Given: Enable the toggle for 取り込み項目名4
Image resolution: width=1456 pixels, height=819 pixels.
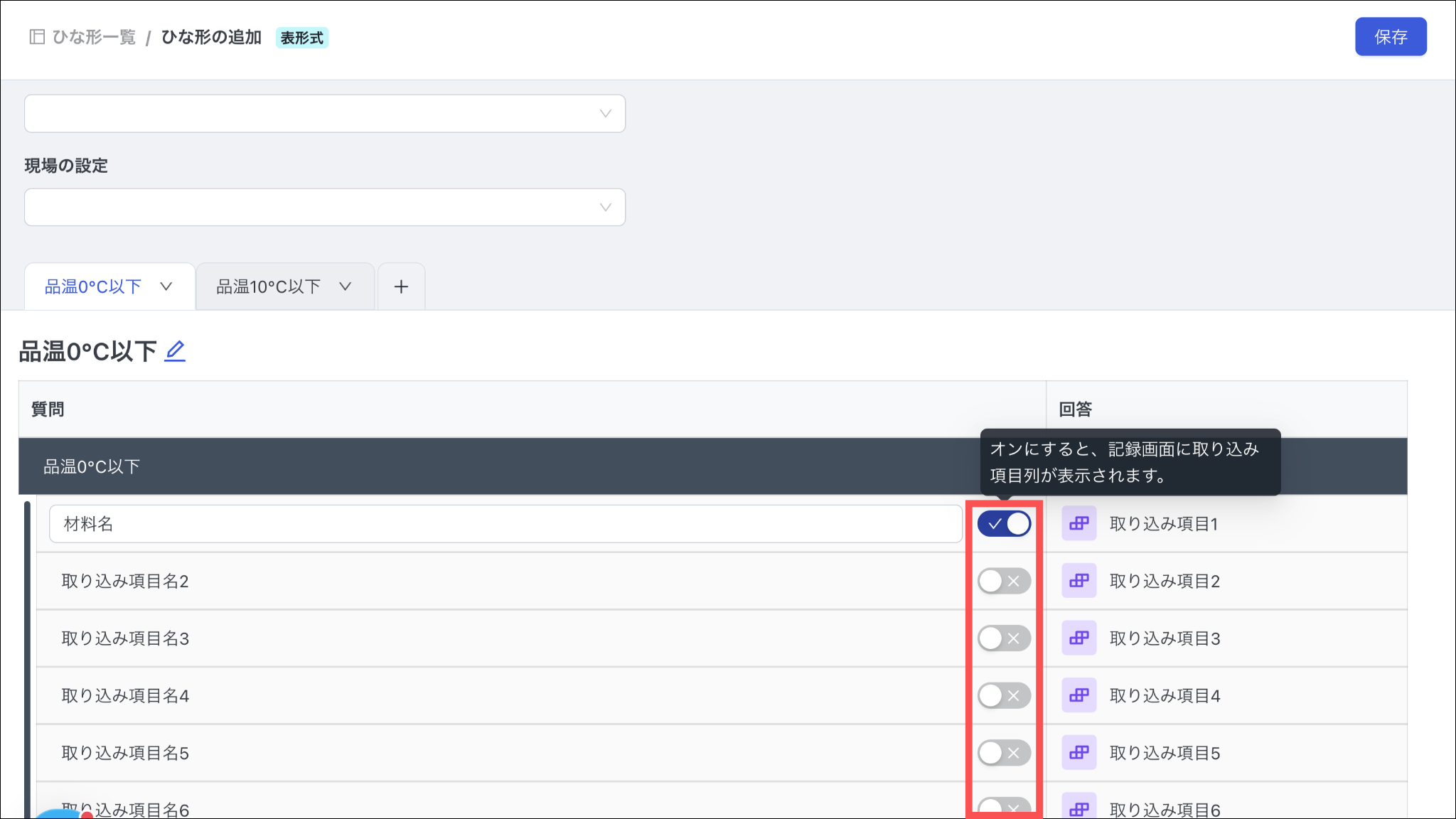Looking at the screenshot, I should [1004, 695].
